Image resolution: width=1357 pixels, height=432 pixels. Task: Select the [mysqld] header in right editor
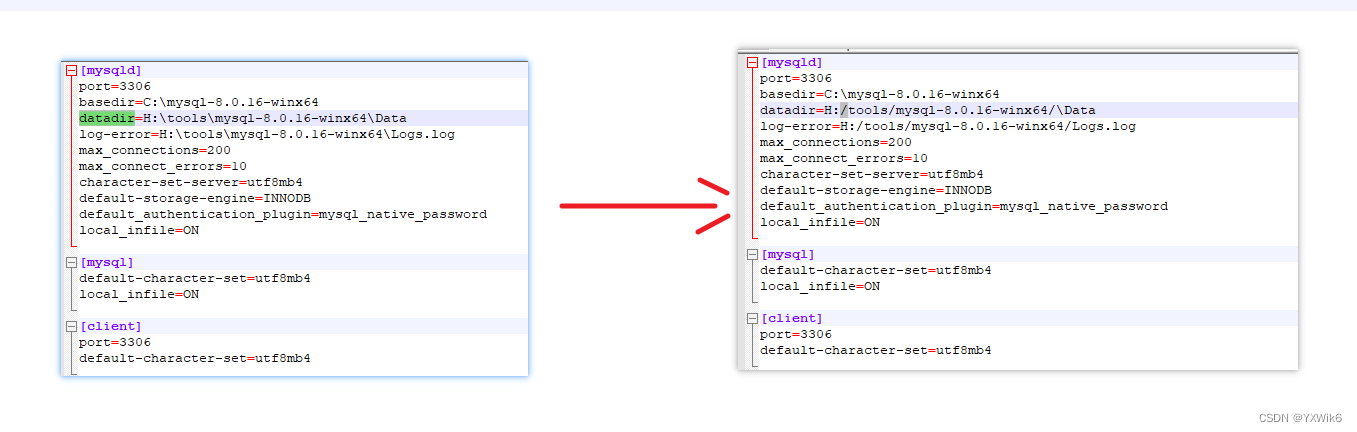(792, 62)
